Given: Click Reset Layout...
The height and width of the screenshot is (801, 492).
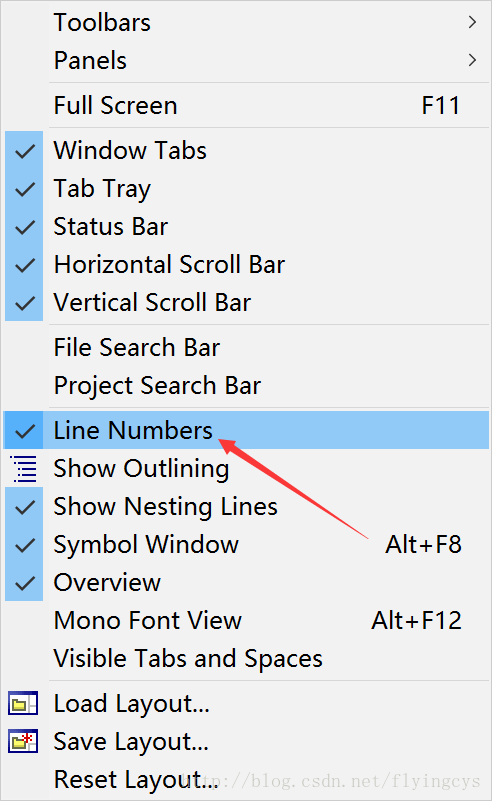Looking at the screenshot, I should (246, 780).
